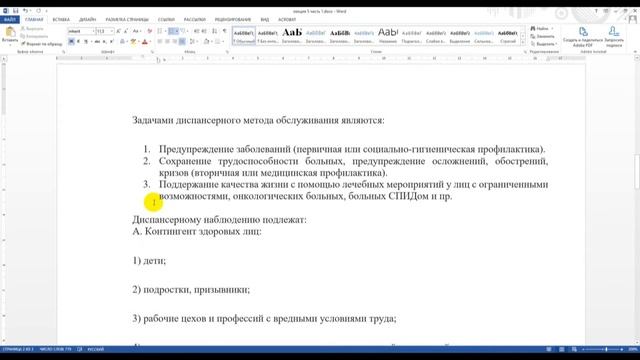
Task: Click the Find (Найти) binoculars icon
Action: point(533,29)
